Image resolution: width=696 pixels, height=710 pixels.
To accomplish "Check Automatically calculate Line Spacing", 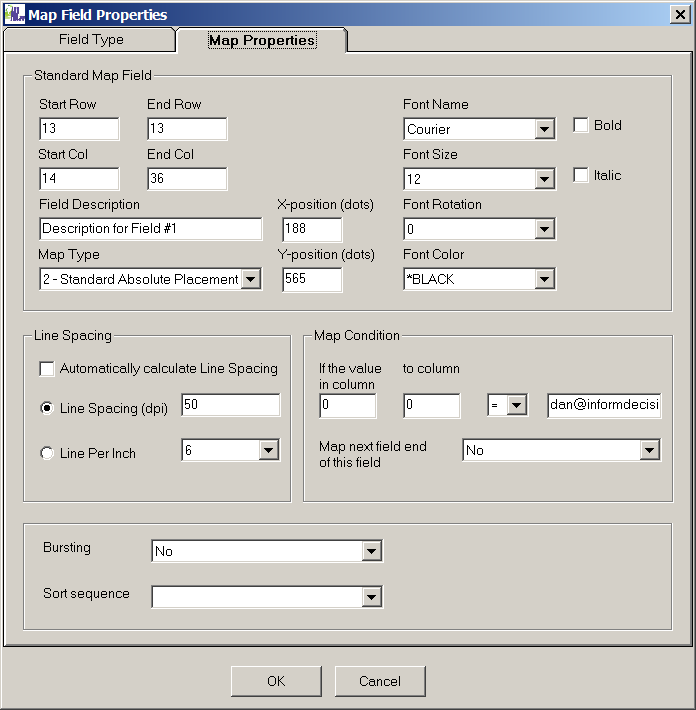I will click(x=47, y=369).
